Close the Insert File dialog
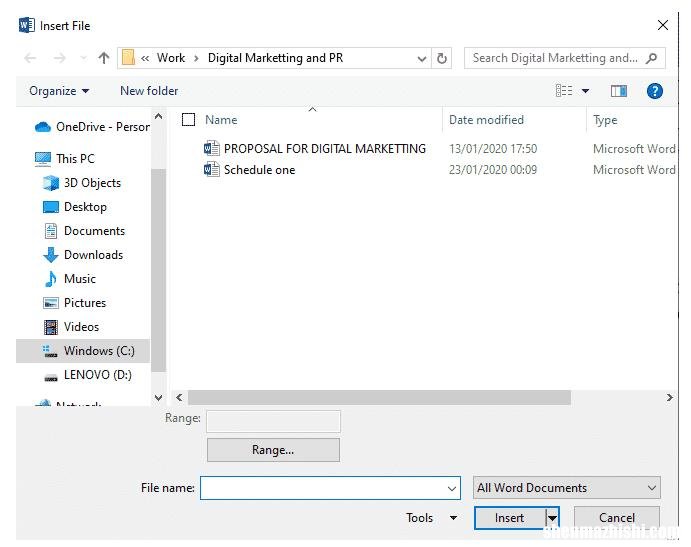The width and height of the screenshot is (691, 547). (662, 25)
